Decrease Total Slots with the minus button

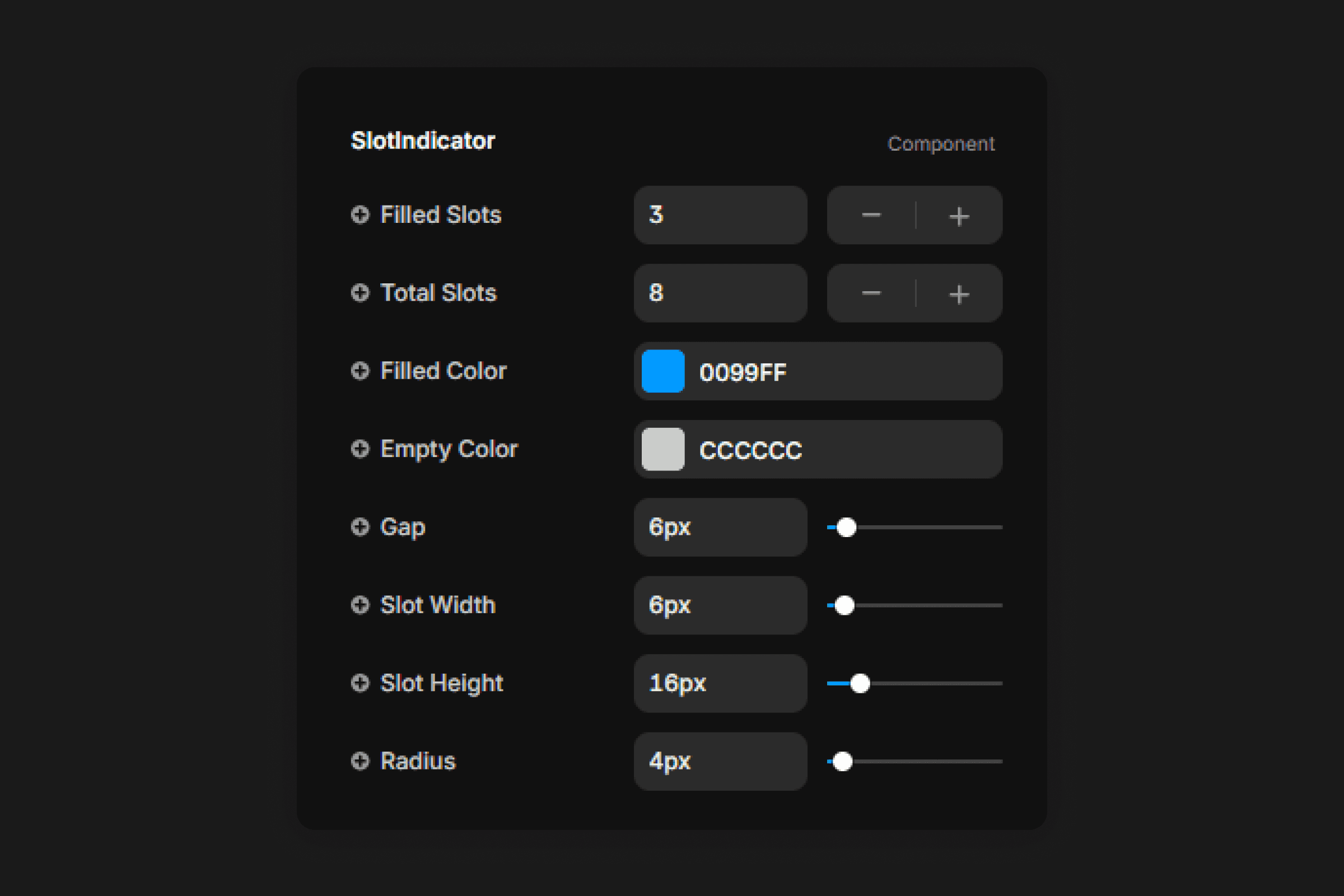pyautogui.click(x=871, y=293)
